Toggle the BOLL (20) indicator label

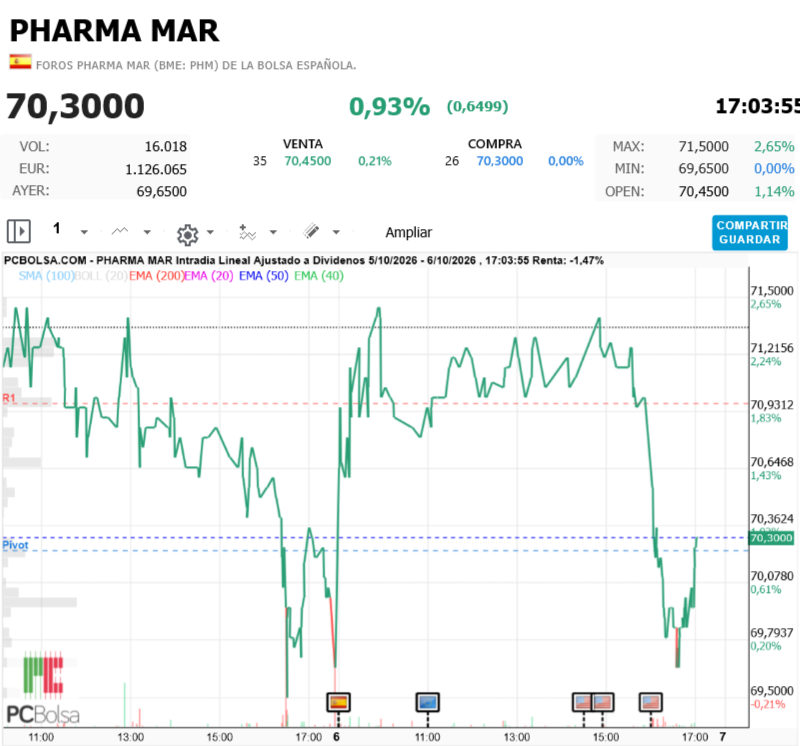click(x=101, y=276)
